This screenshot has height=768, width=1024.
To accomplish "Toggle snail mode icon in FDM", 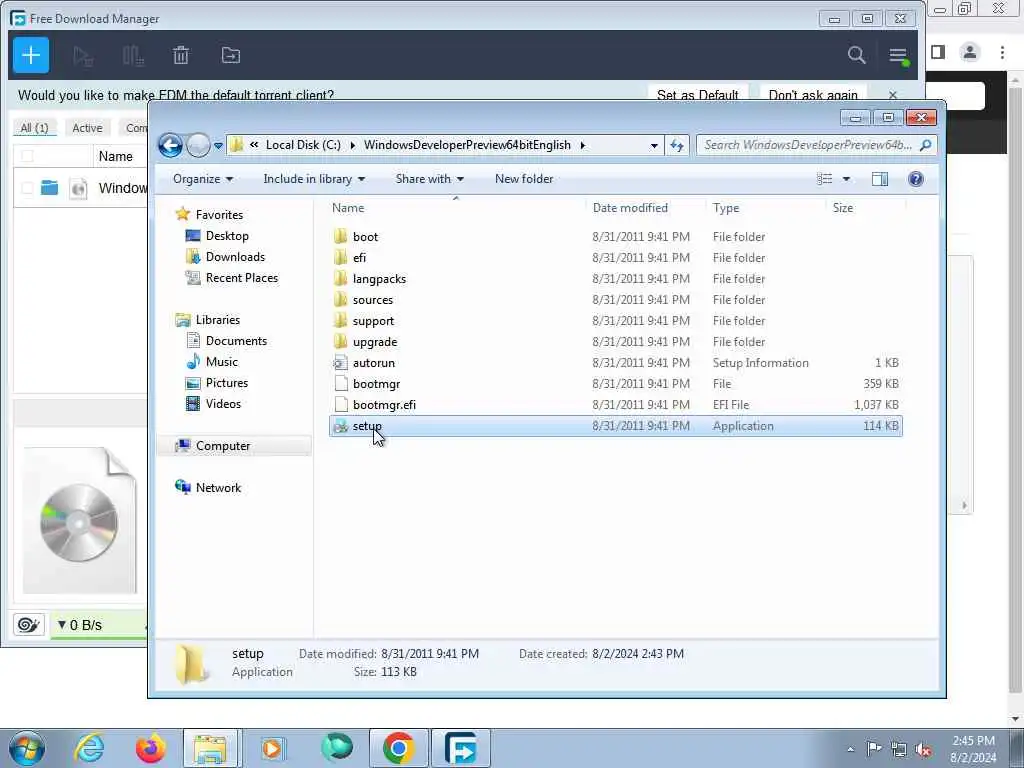I will [x=29, y=625].
